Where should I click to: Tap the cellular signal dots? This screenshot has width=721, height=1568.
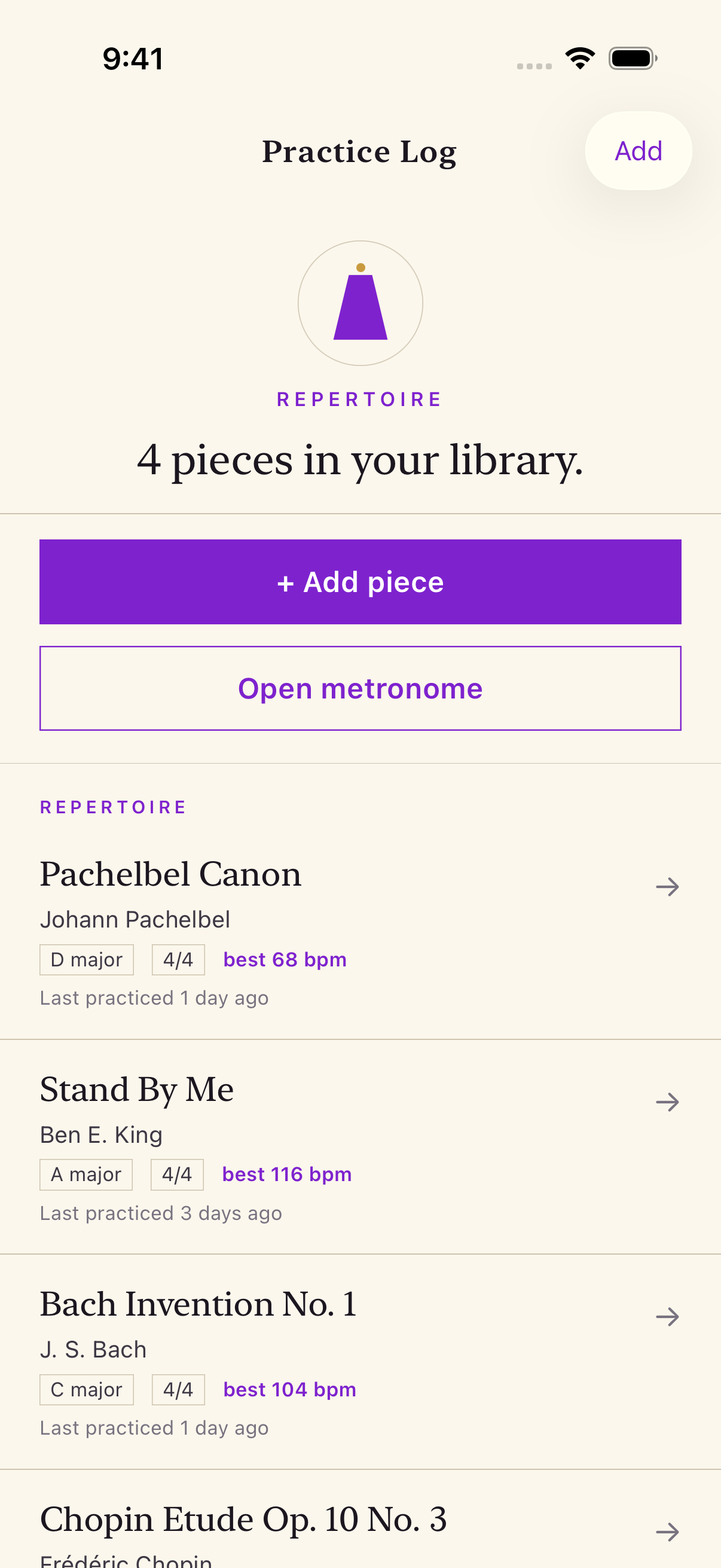(534, 66)
